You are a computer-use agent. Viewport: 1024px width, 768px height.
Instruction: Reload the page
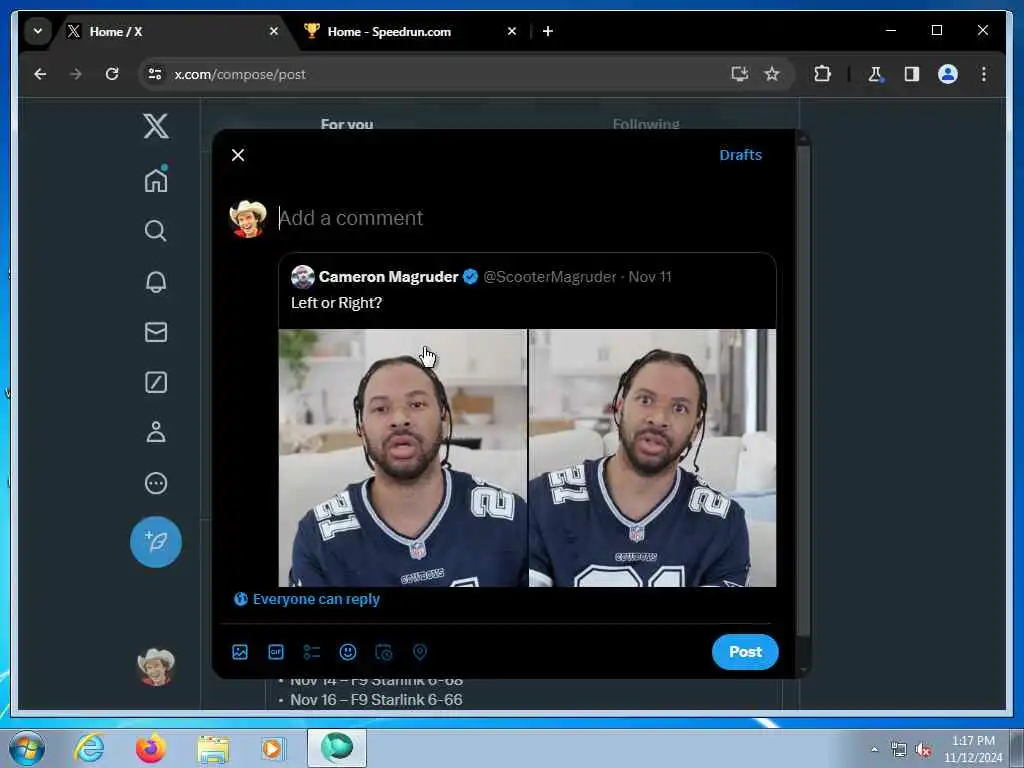(x=112, y=74)
